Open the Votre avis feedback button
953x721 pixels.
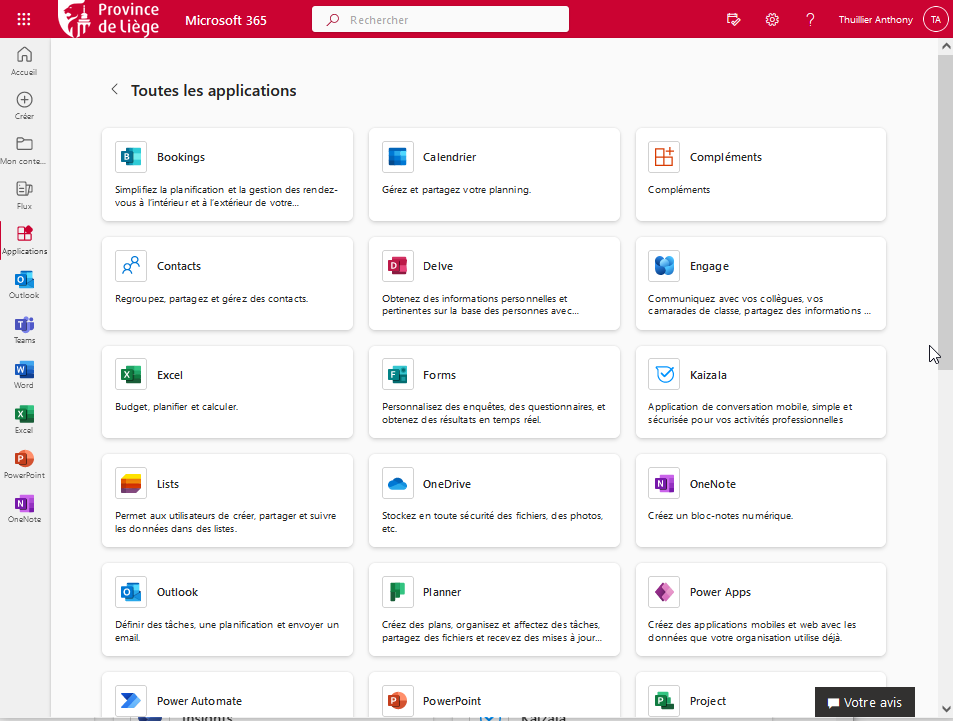coord(864,702)
